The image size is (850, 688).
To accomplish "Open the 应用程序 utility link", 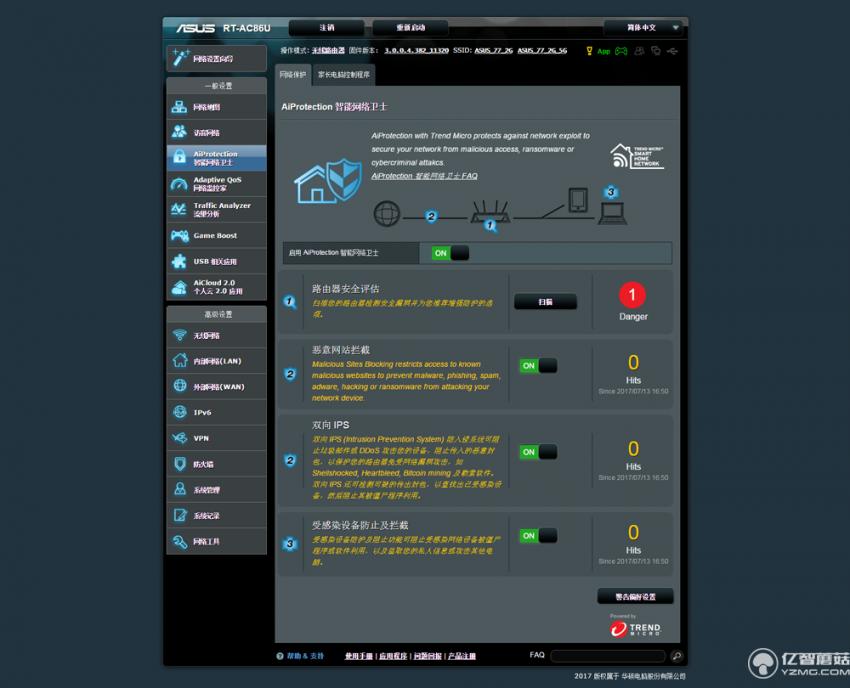I will 393,656.
